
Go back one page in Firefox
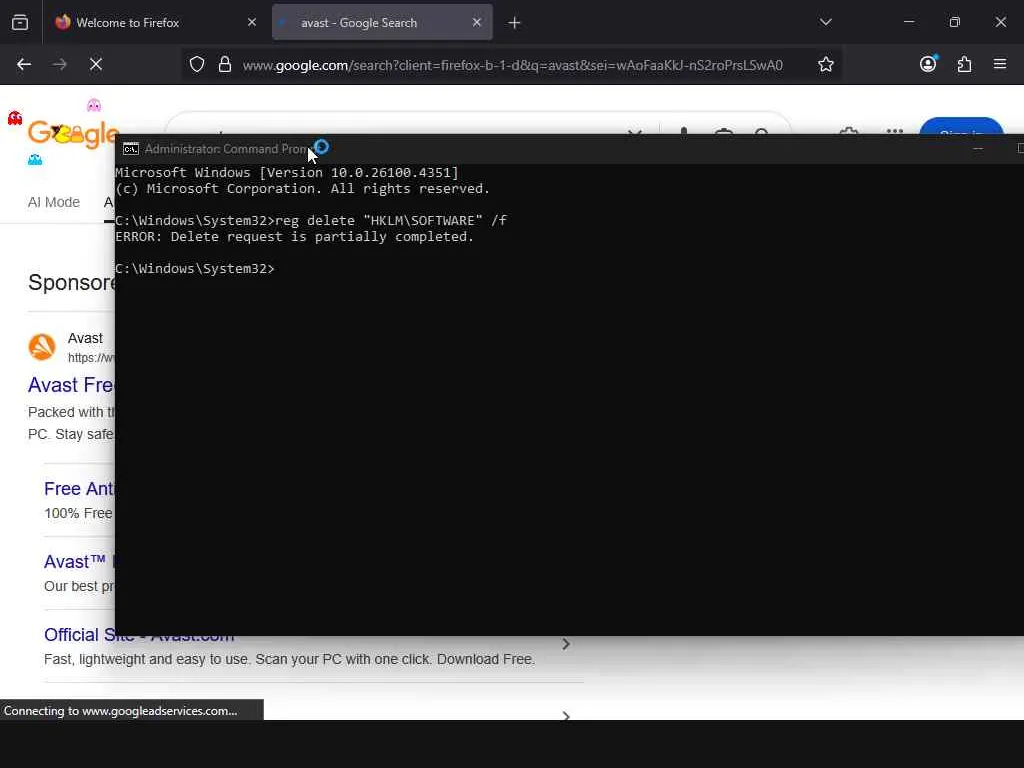[24, 64]
